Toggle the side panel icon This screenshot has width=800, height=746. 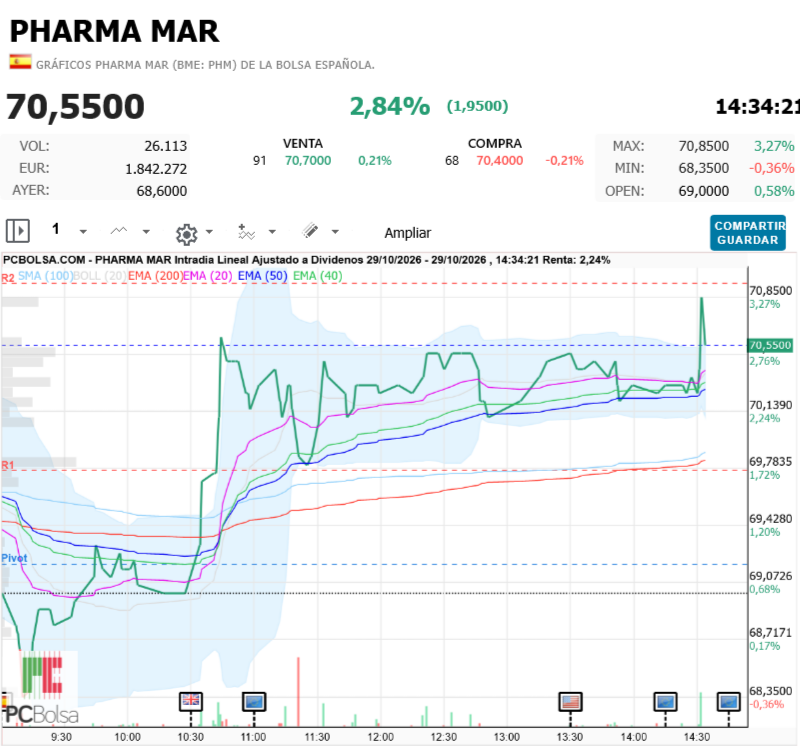pos(18,231)
